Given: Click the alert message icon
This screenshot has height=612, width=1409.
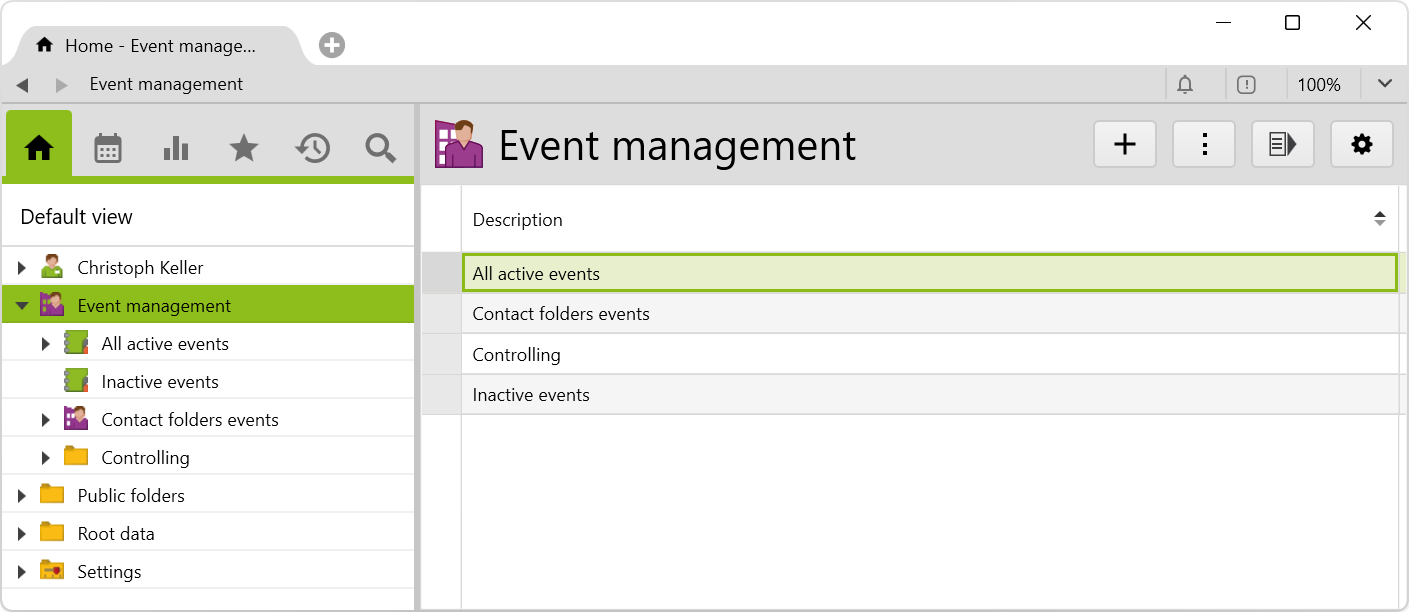Looking at the screenshot, I should click(x=1246, y=85).
